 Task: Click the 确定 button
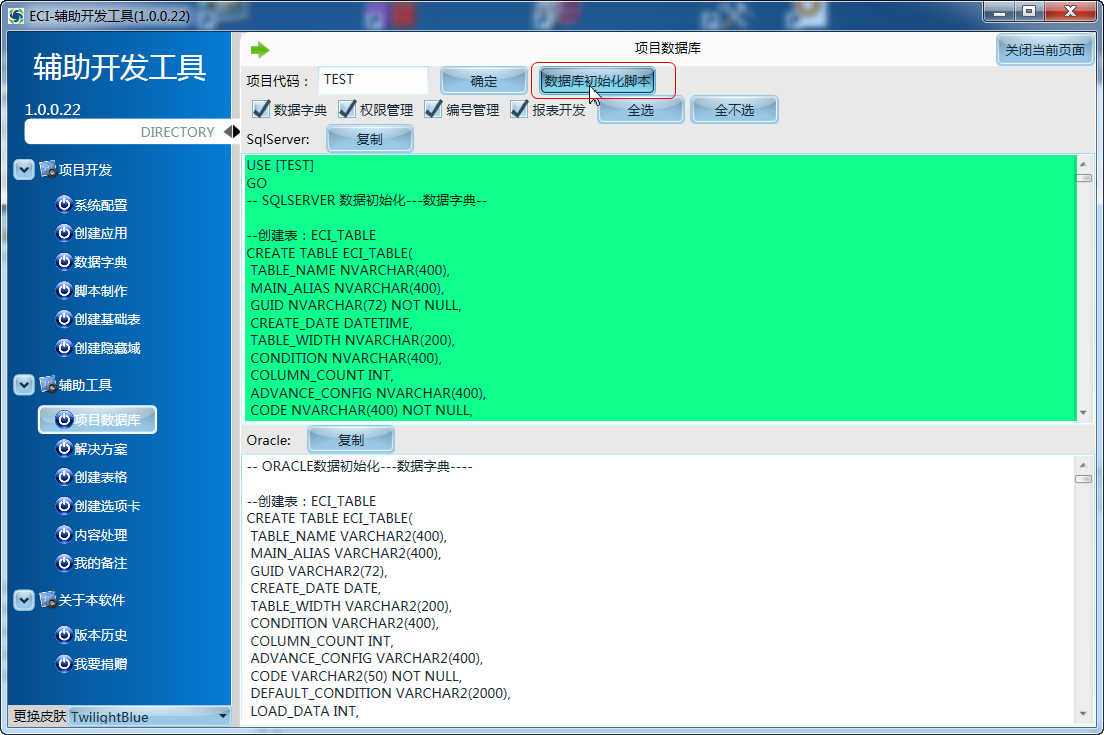(x=484, y=81)
